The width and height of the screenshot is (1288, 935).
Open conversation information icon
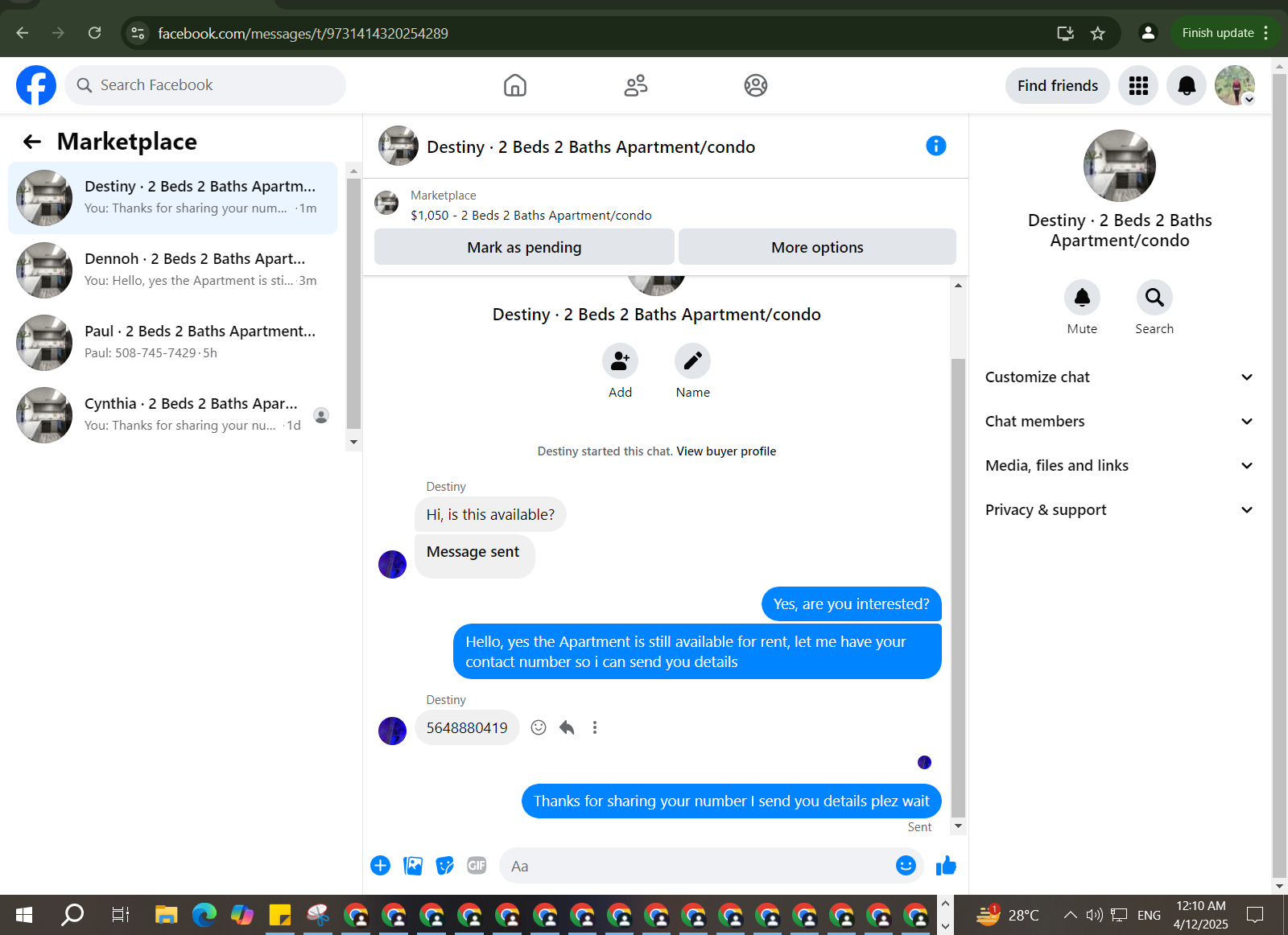935,146
